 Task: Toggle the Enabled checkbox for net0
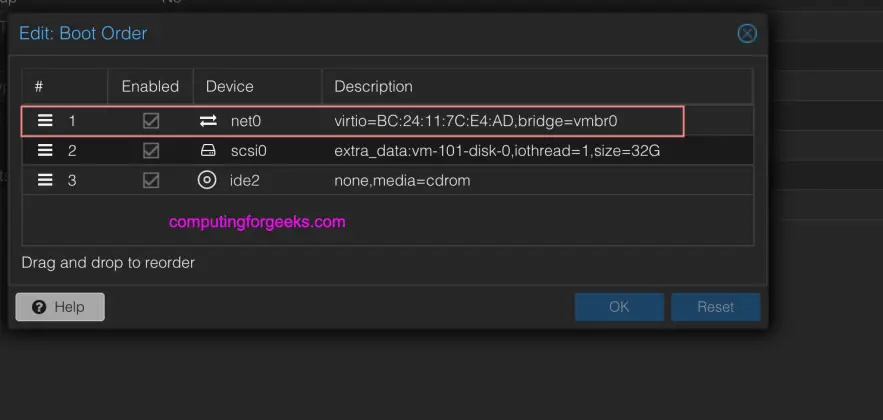point(151,121)
